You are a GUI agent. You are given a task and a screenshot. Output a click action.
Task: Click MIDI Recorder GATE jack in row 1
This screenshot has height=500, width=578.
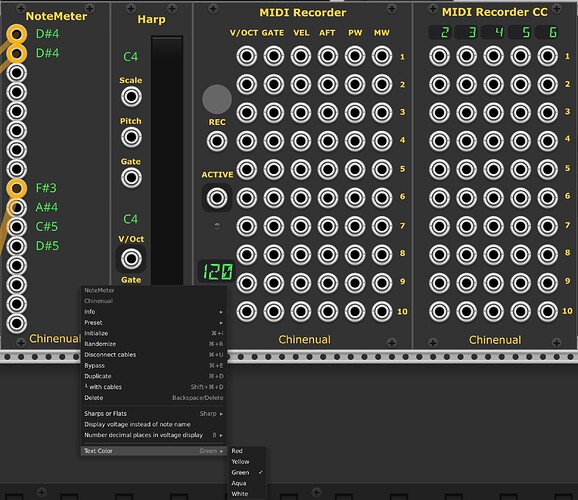(x=274, y=56)
